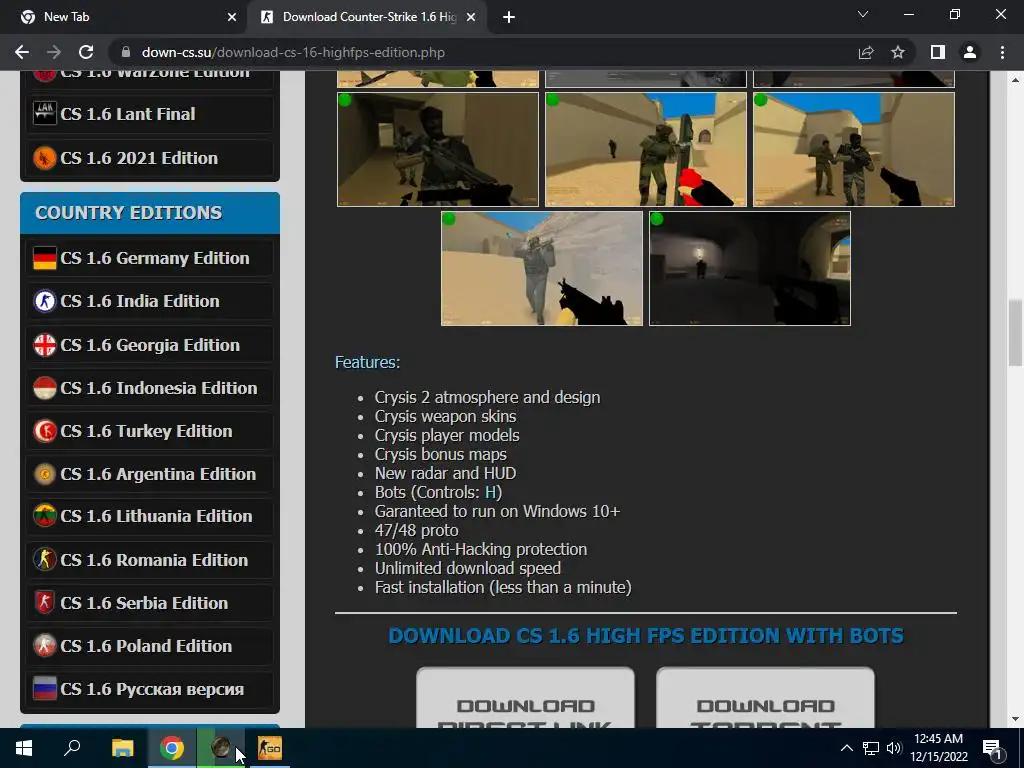The image size is (1024, 768).
Task: Select the Download Counter-Strike 1.6 tab
Action: click(368, 17)
